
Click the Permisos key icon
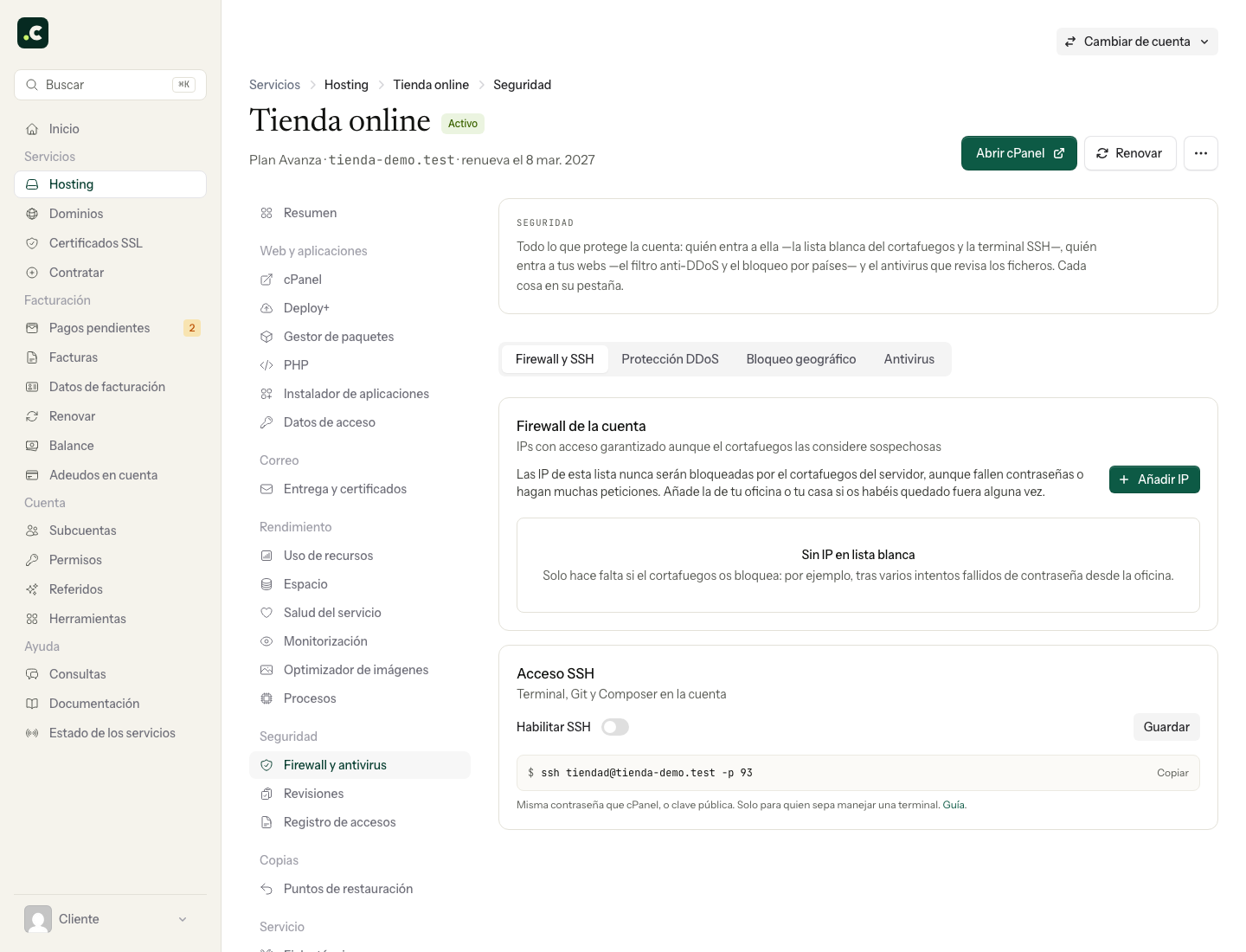(x=32, y=560)
